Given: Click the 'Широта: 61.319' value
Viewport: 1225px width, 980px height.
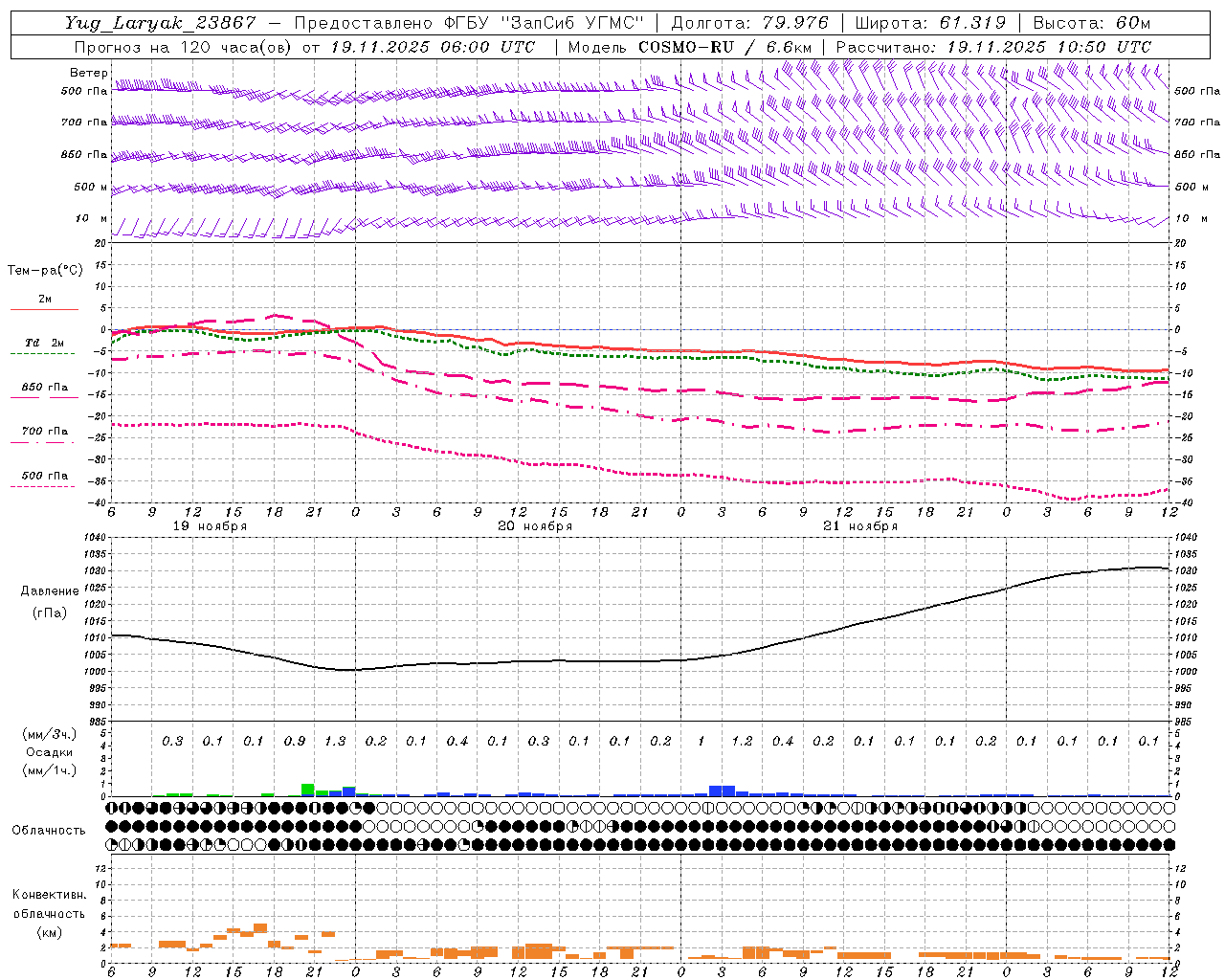Looking at the screenshot, I should click(x=930, y=23).
